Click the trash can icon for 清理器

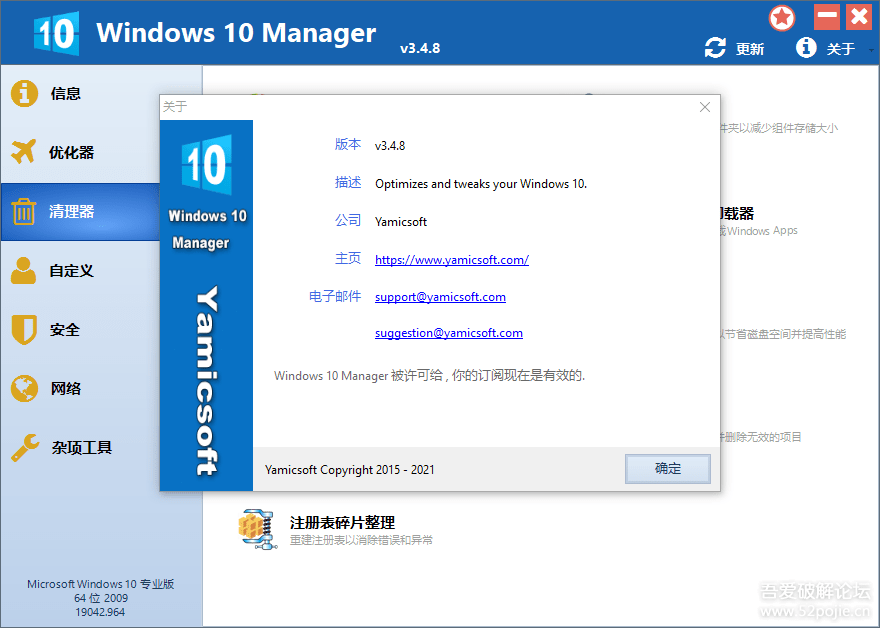[24, 212]
